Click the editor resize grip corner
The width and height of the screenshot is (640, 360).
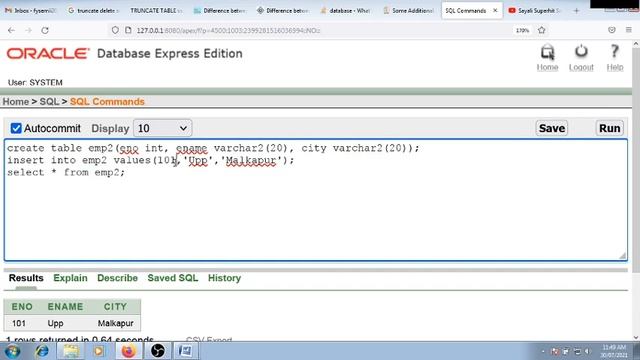pyautogui.click(x=622, y=256)
